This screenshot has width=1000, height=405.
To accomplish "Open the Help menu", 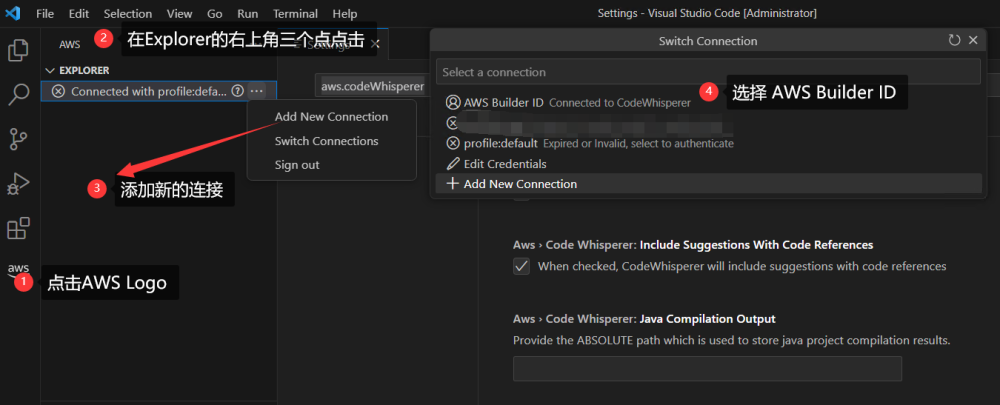I will coord(345,13).
